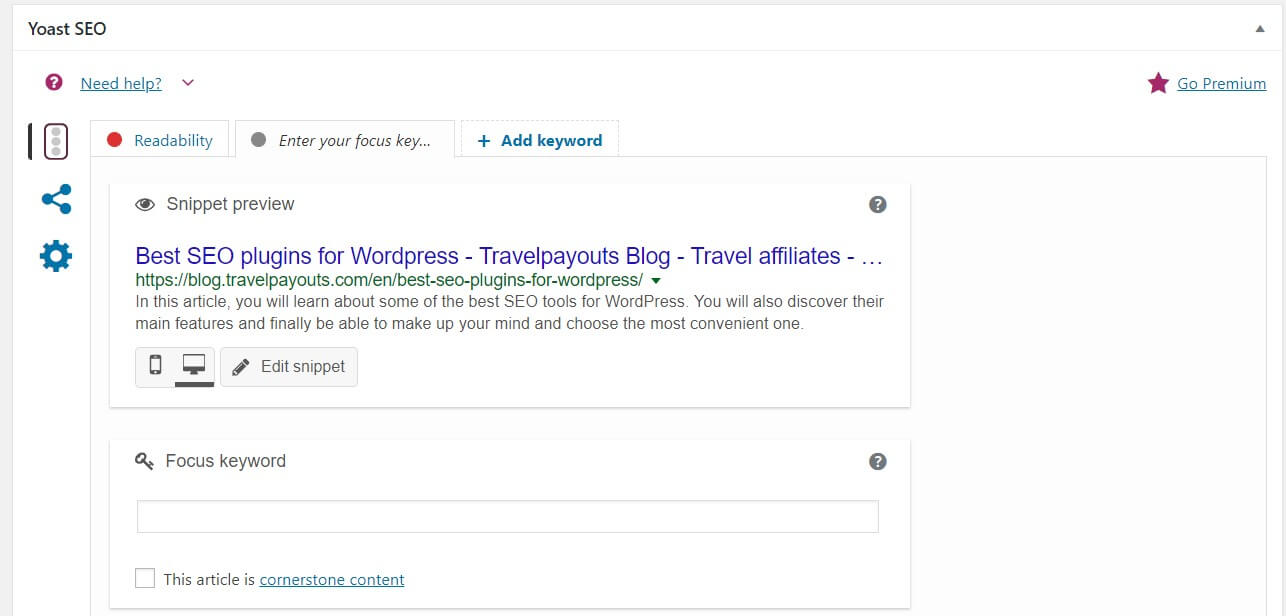Click the purple question mark help icon
1286x616 pixels.
click(x=54, y=83)
